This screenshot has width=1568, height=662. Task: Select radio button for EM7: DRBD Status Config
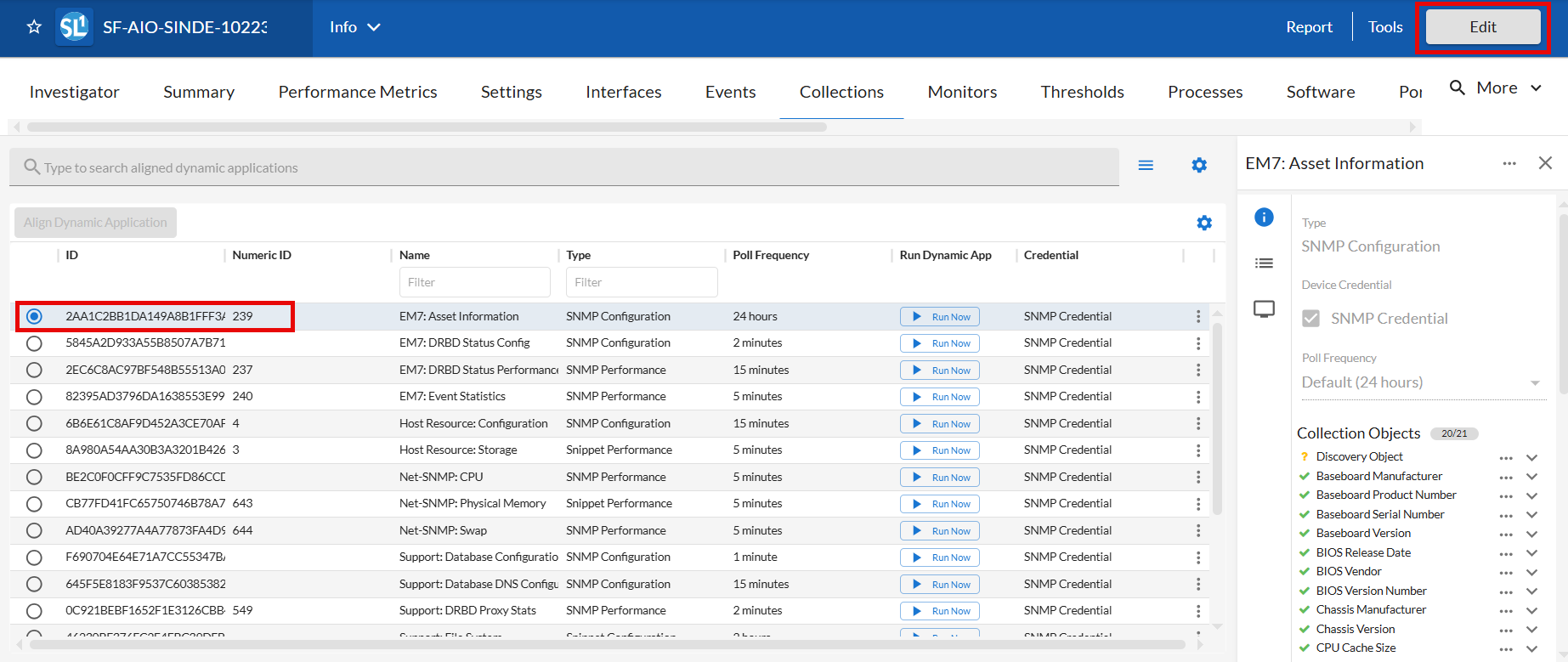[34, 343]
